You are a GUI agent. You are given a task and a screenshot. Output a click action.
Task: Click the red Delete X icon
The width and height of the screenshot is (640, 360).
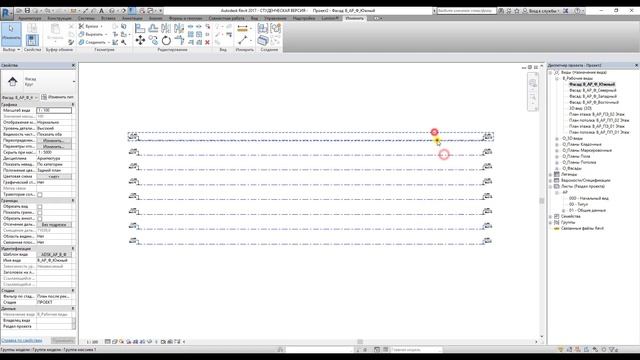[207, 42]
